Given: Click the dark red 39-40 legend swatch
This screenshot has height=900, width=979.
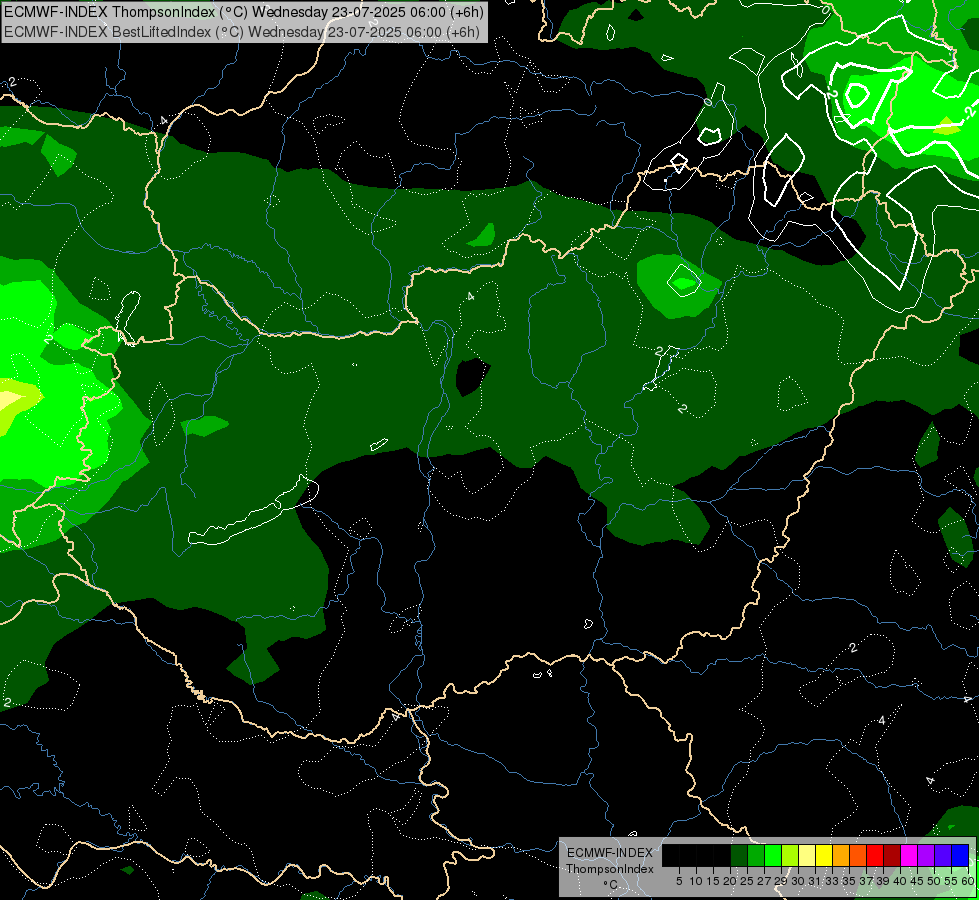Looking at the screenshot, I should (x=892, y=855).
